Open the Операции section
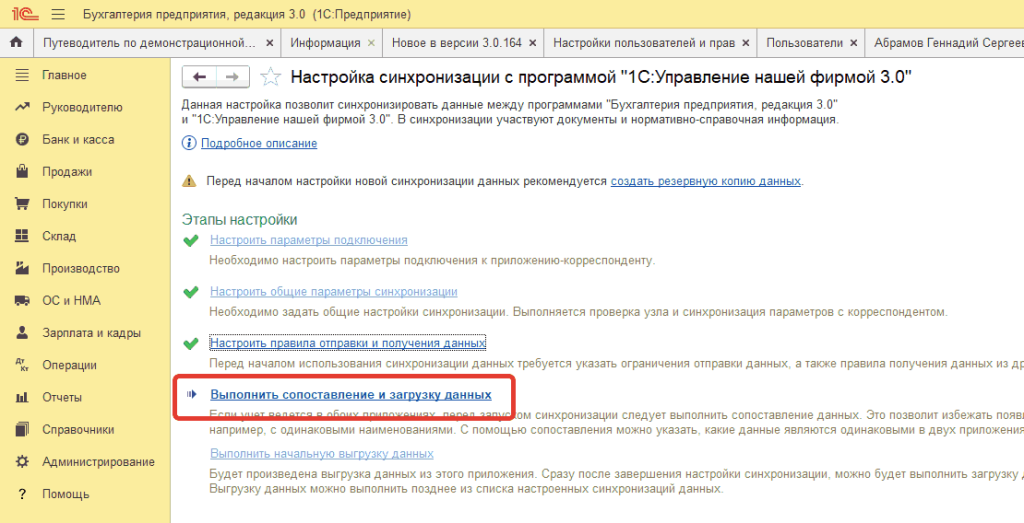Image resolution: width=1024 pixels, height=523 pixels. pos(69,365)
